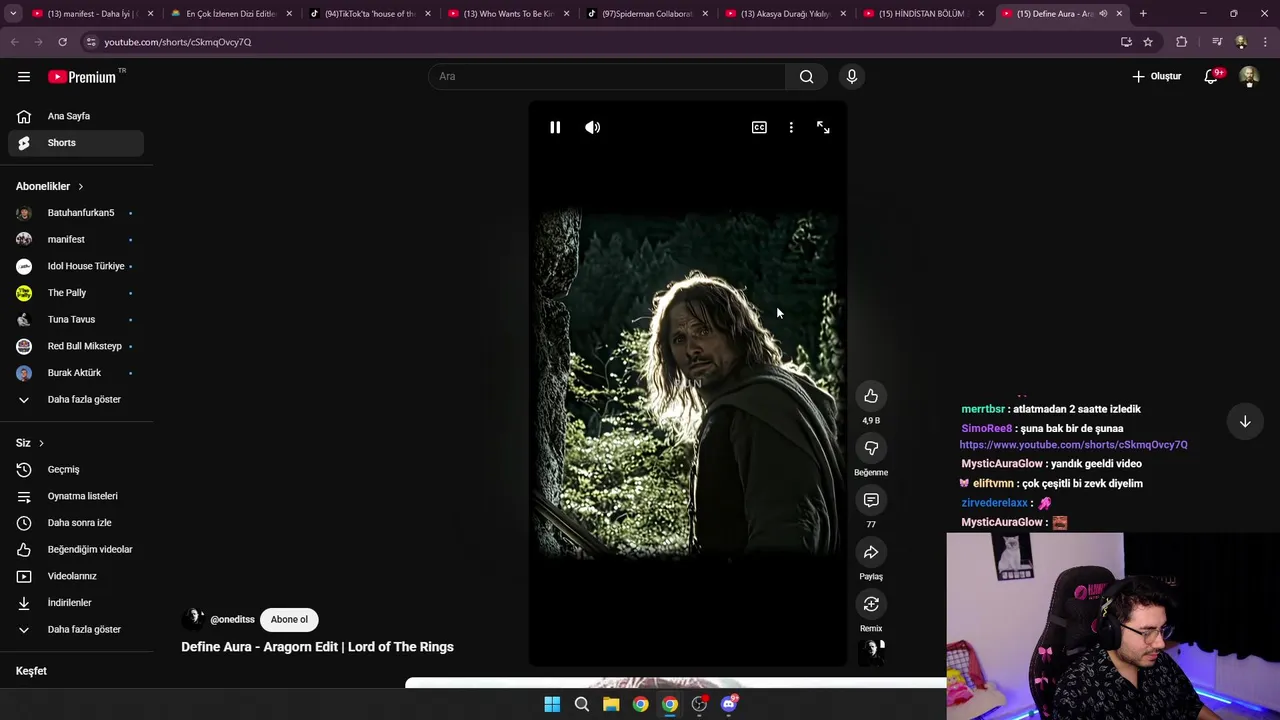This screenshot has width=1280, height=720.
Task: Expand the Abonelikler section chevron
Action: 81,186
